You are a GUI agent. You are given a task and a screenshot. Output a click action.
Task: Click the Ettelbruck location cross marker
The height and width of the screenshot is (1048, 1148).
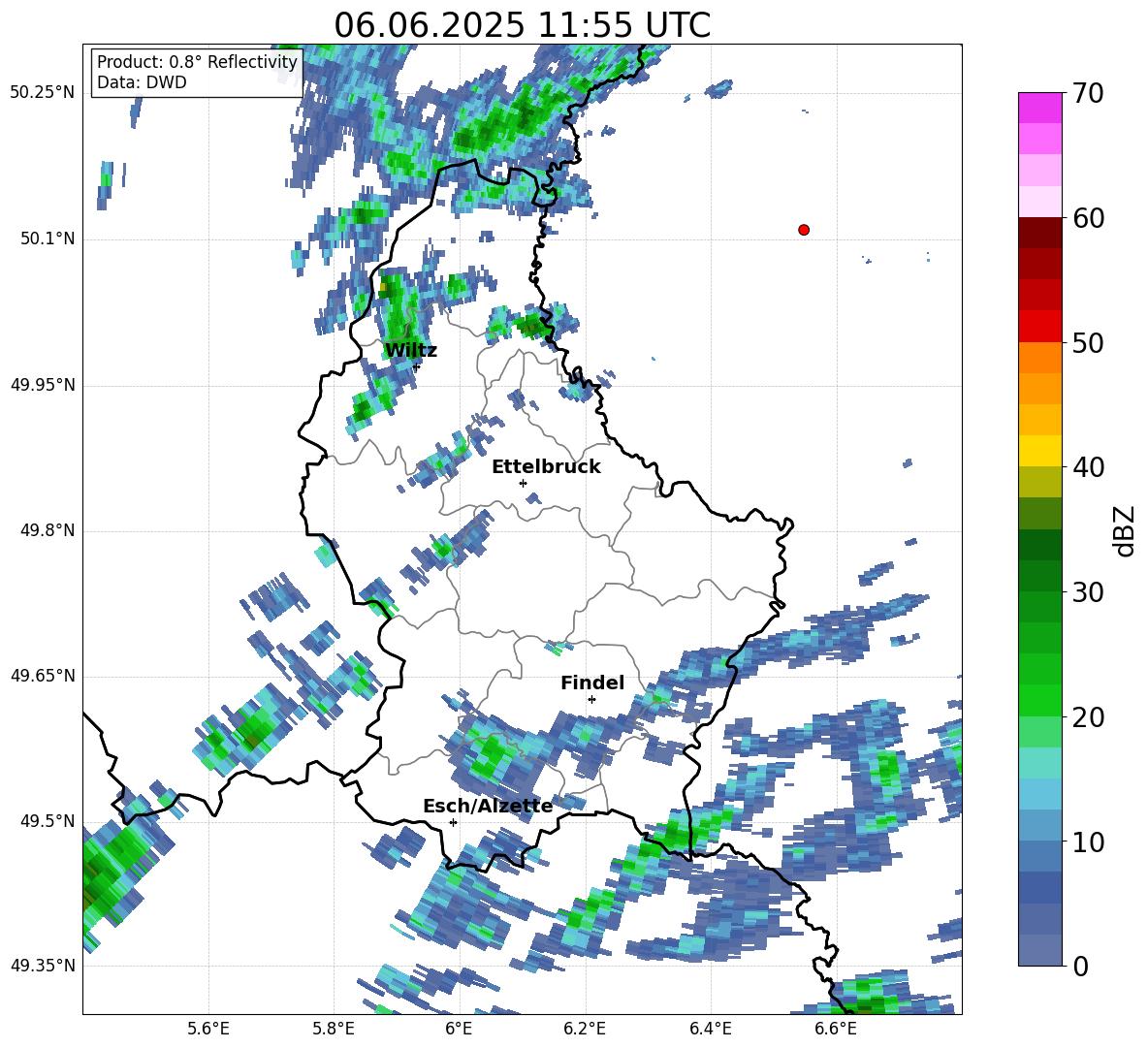[x=523, y=483]
